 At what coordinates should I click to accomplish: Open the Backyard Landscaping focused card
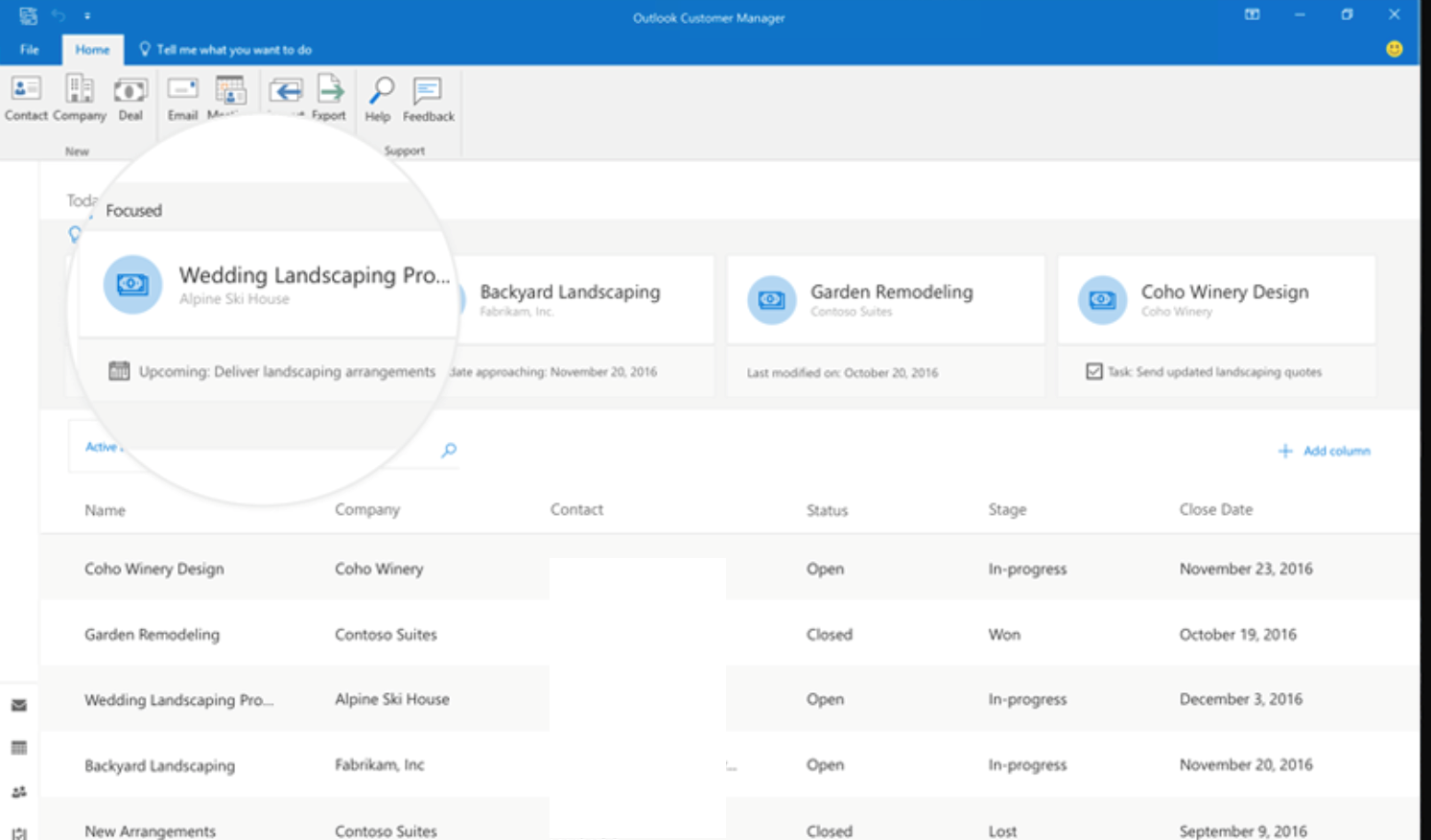coord(570,292)
